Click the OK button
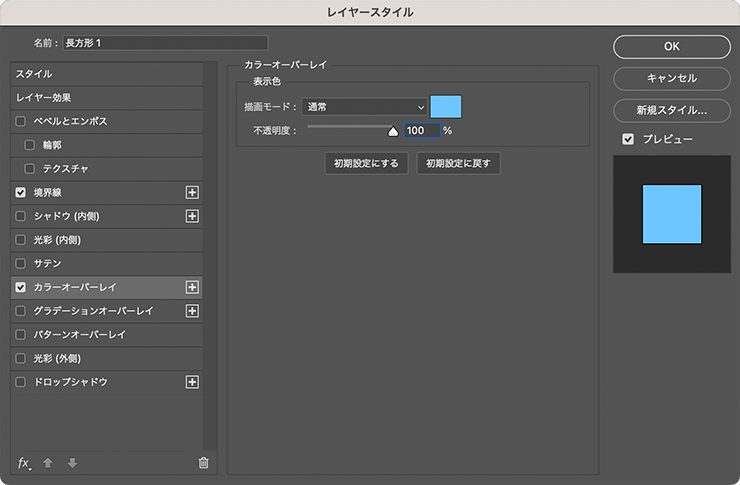Image resolution: width=740 pixels, height=485 pixels. (672, 47)
